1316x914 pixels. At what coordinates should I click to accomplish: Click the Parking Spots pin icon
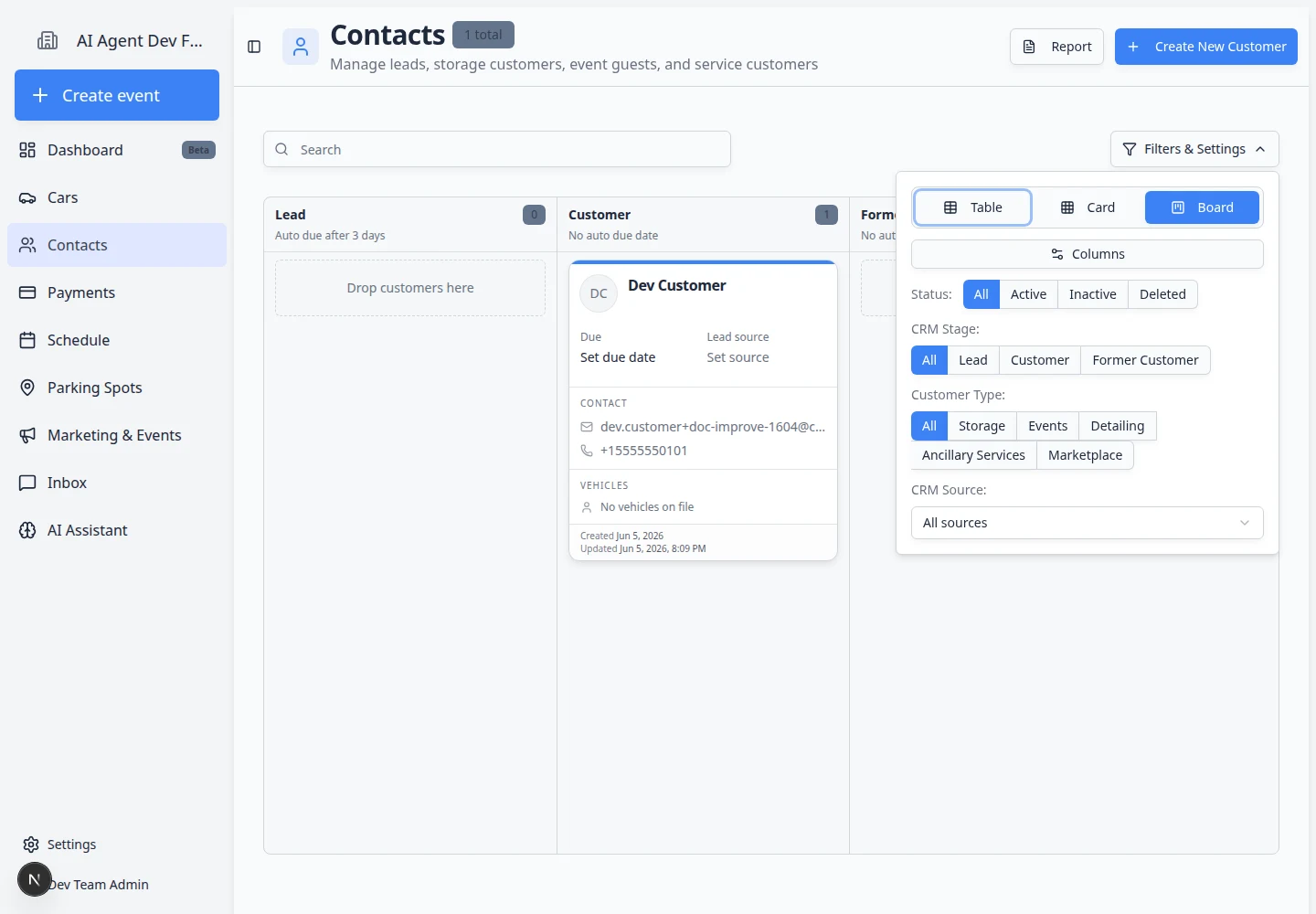click(x=27, y=388)
